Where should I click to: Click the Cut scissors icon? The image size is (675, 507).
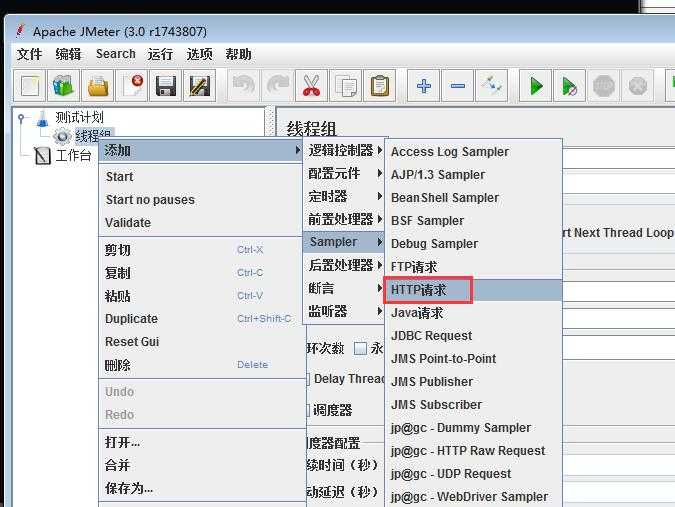click(312, 85)
